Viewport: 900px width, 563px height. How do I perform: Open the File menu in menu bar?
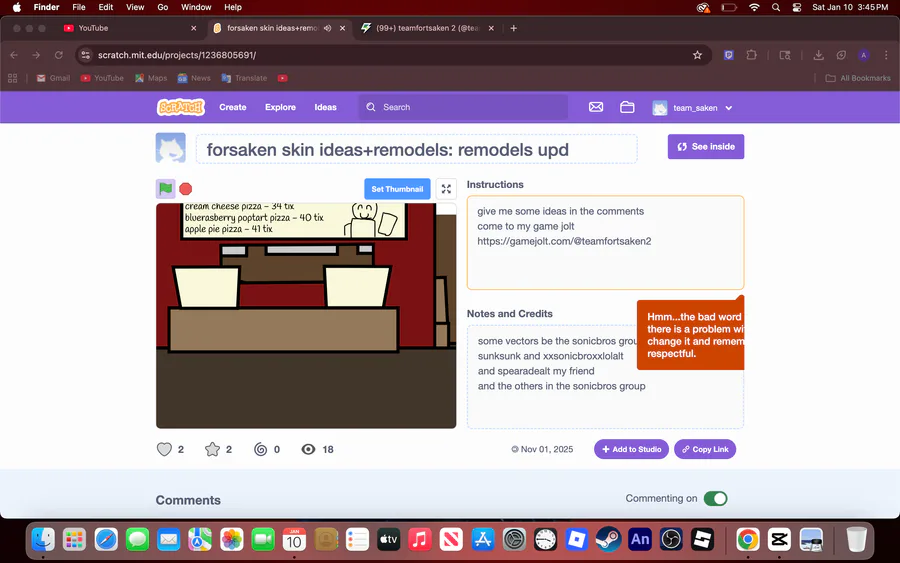click(x=79, y=7)
